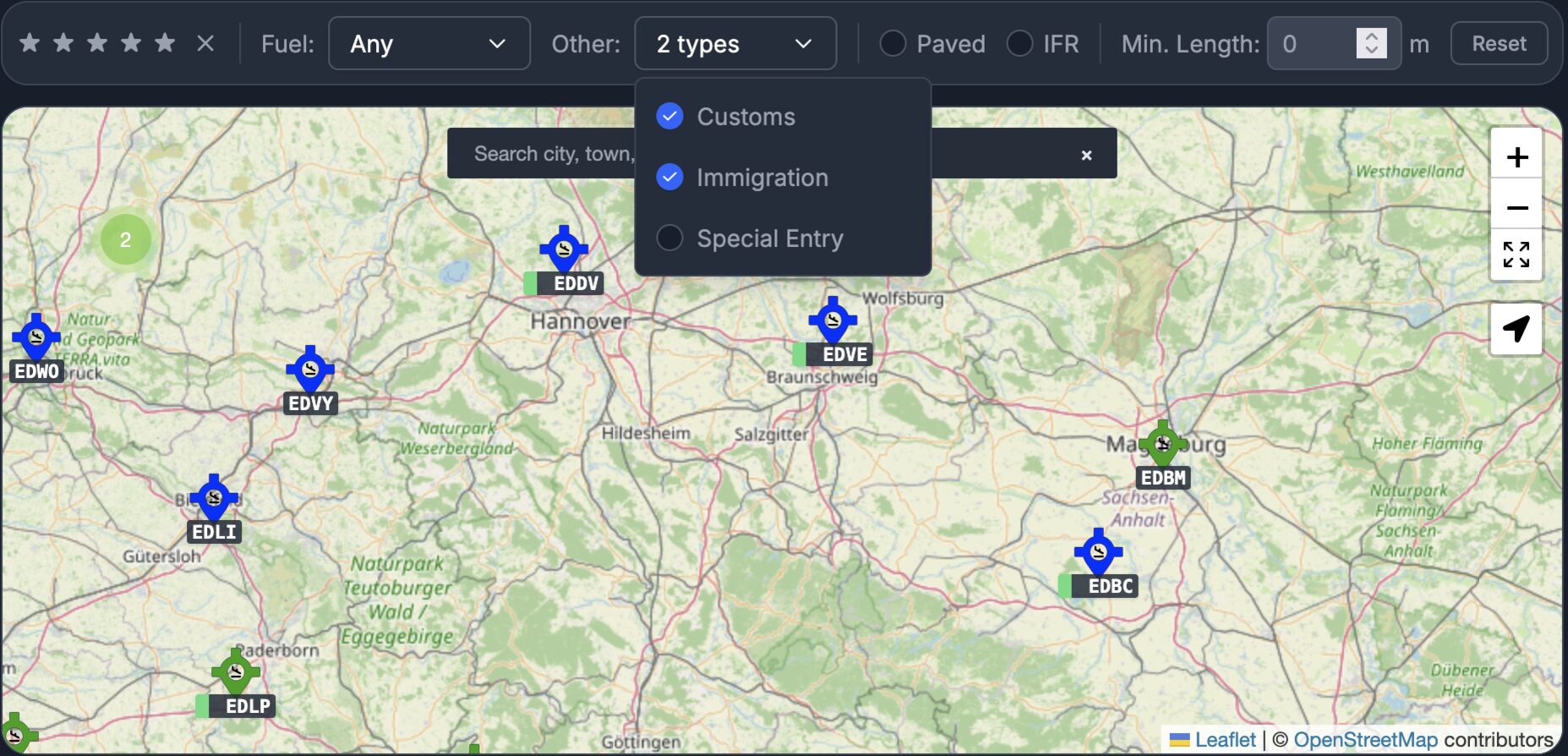Select the EDWO airport marker
Screen dimensions: 1568x756
36,337
